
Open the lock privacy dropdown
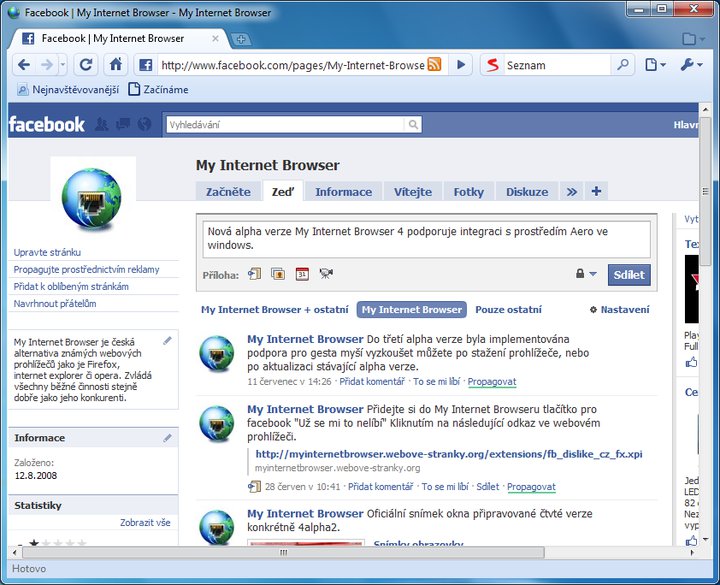(x=586, y=274)
